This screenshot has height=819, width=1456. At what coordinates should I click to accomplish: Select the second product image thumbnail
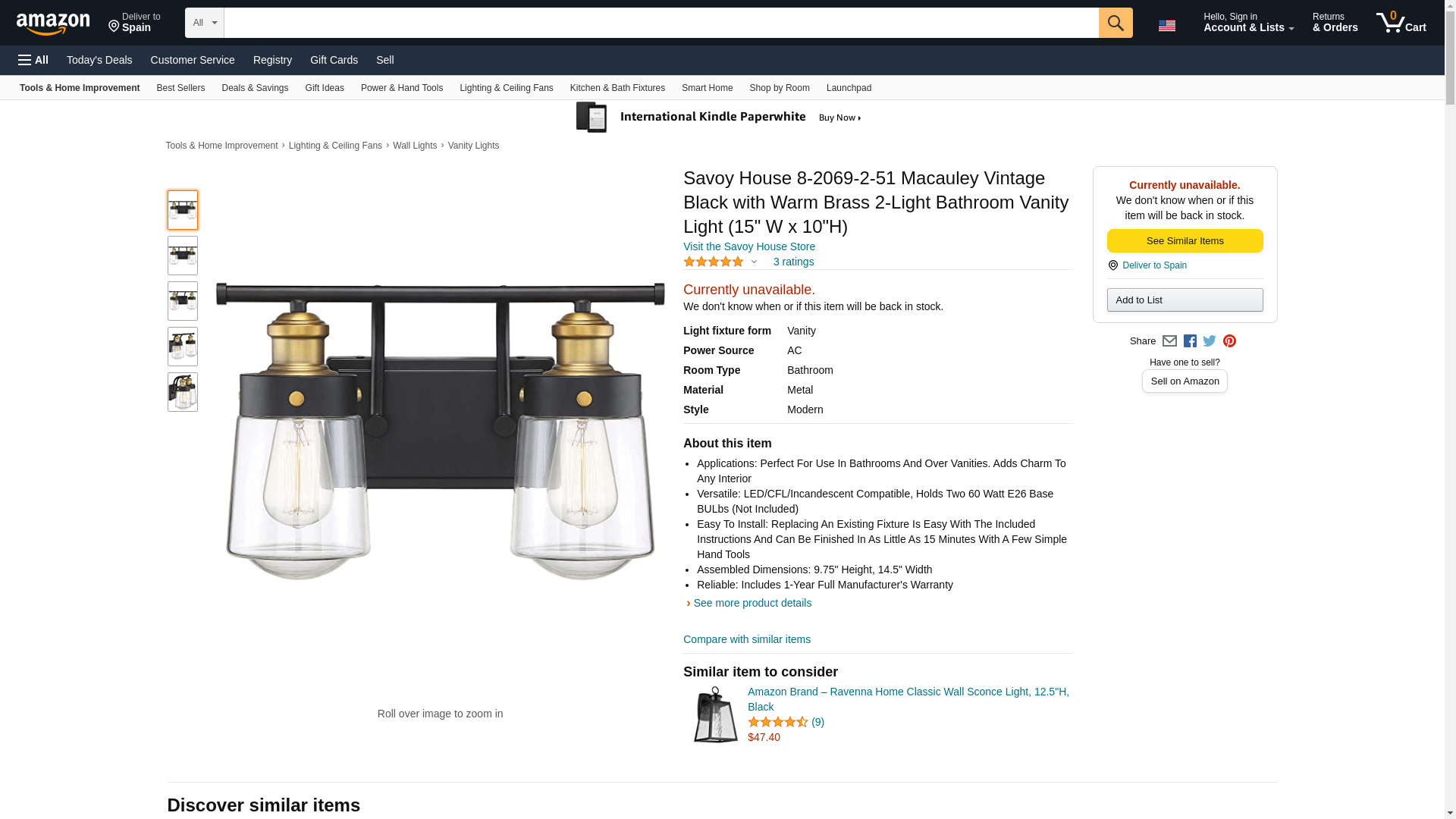click(183, 256)
